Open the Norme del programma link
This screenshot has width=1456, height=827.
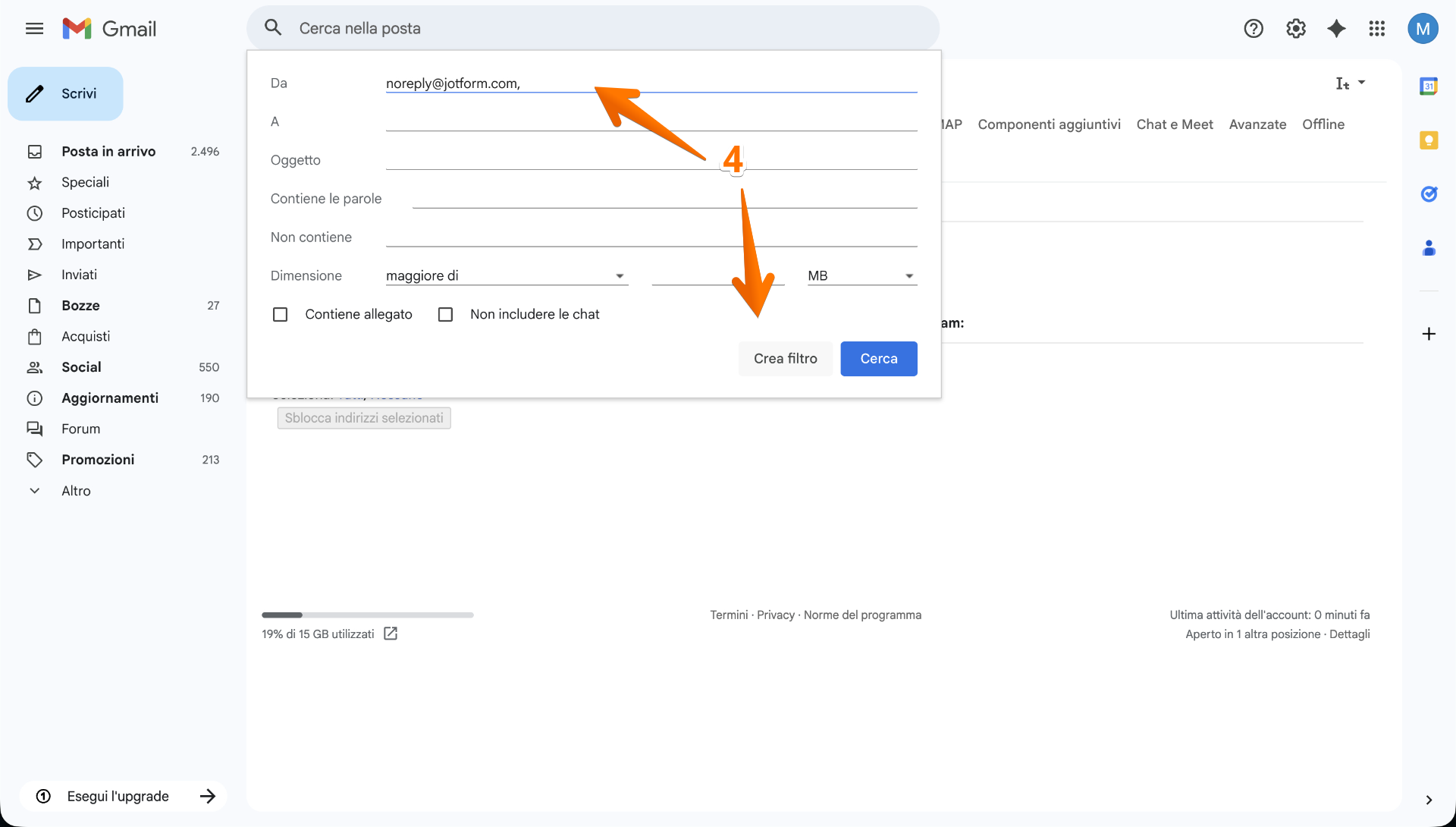click(862, 615)
